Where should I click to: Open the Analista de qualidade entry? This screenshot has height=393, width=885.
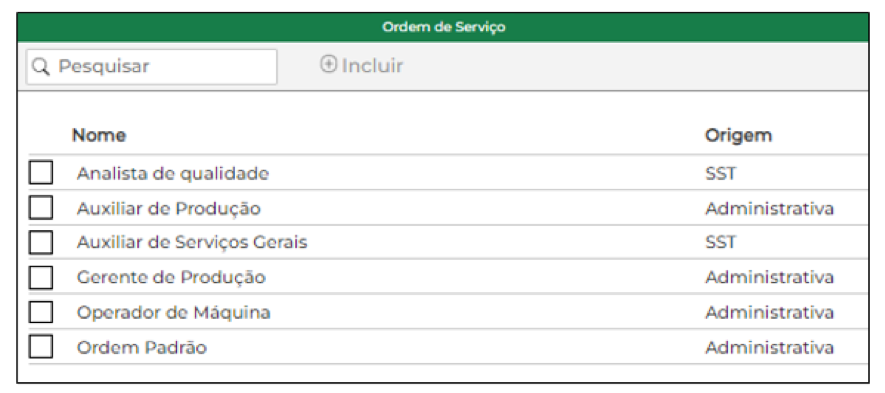[x=173, y=173]
